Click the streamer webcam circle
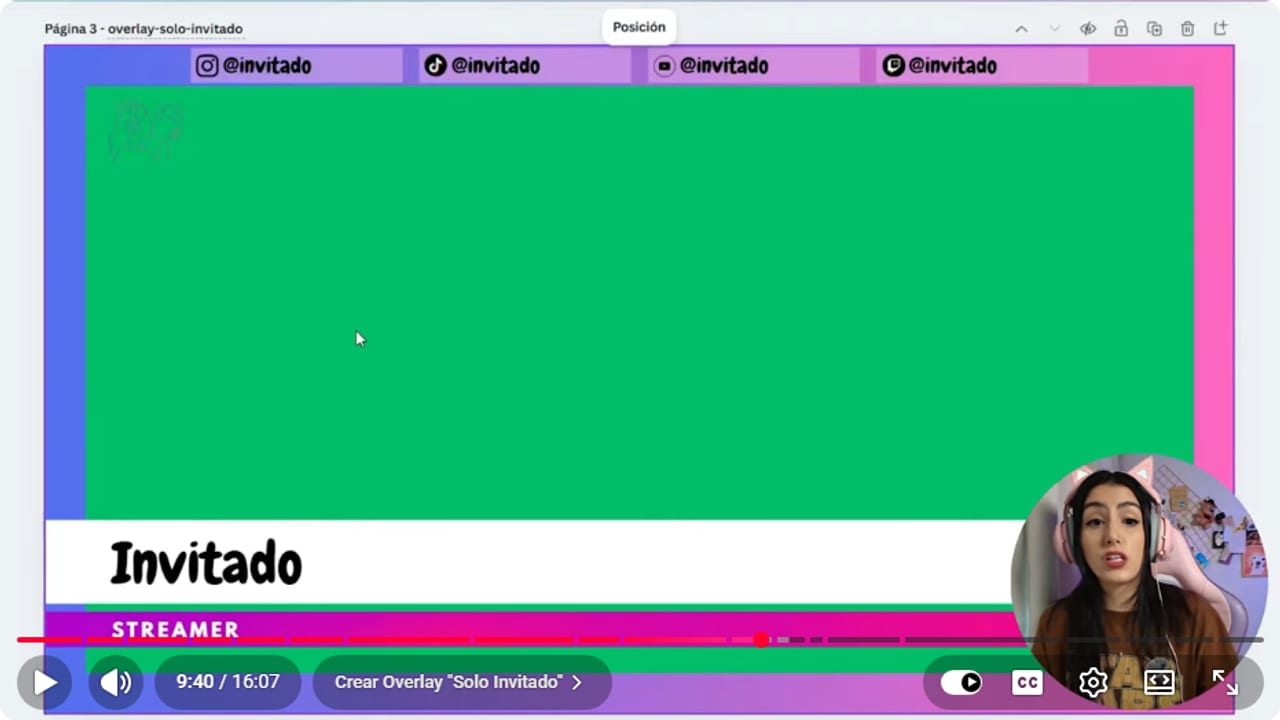 (1139, 583)
